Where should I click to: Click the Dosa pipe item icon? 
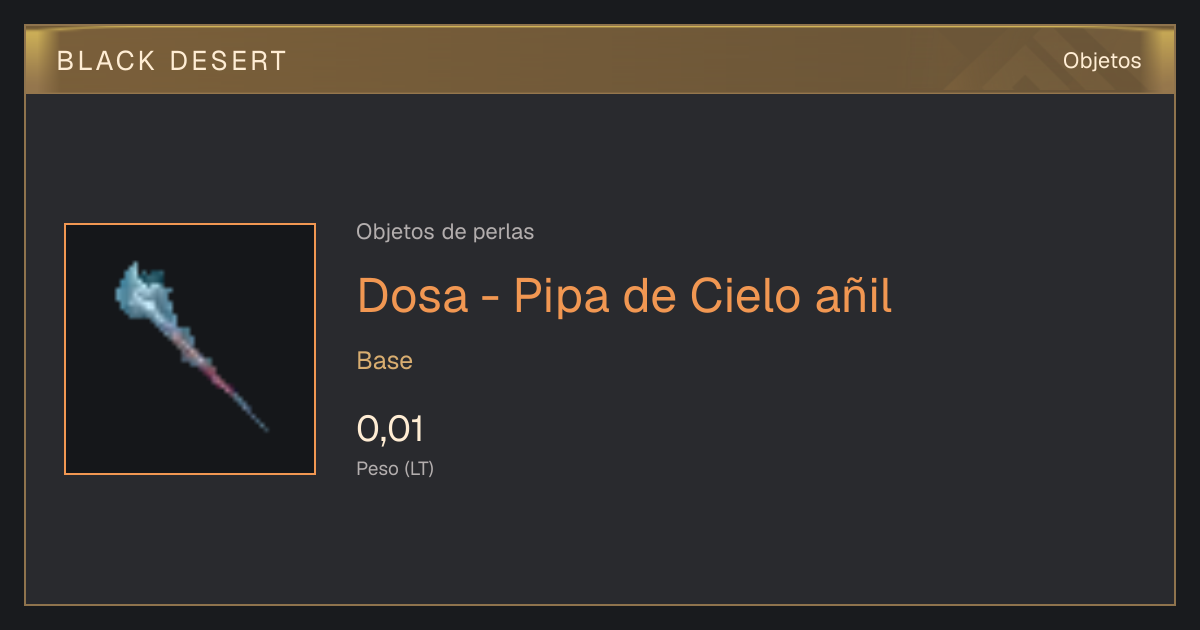pos(190,348)
